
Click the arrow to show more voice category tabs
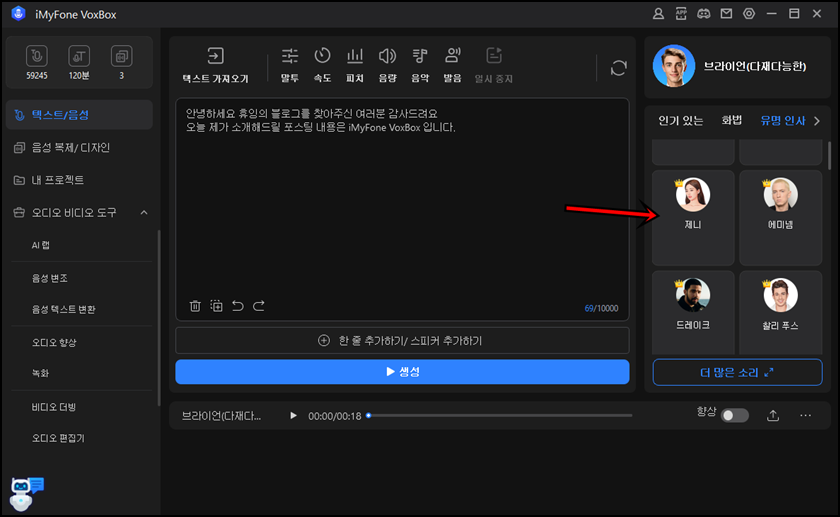click(x=816, y=121)
